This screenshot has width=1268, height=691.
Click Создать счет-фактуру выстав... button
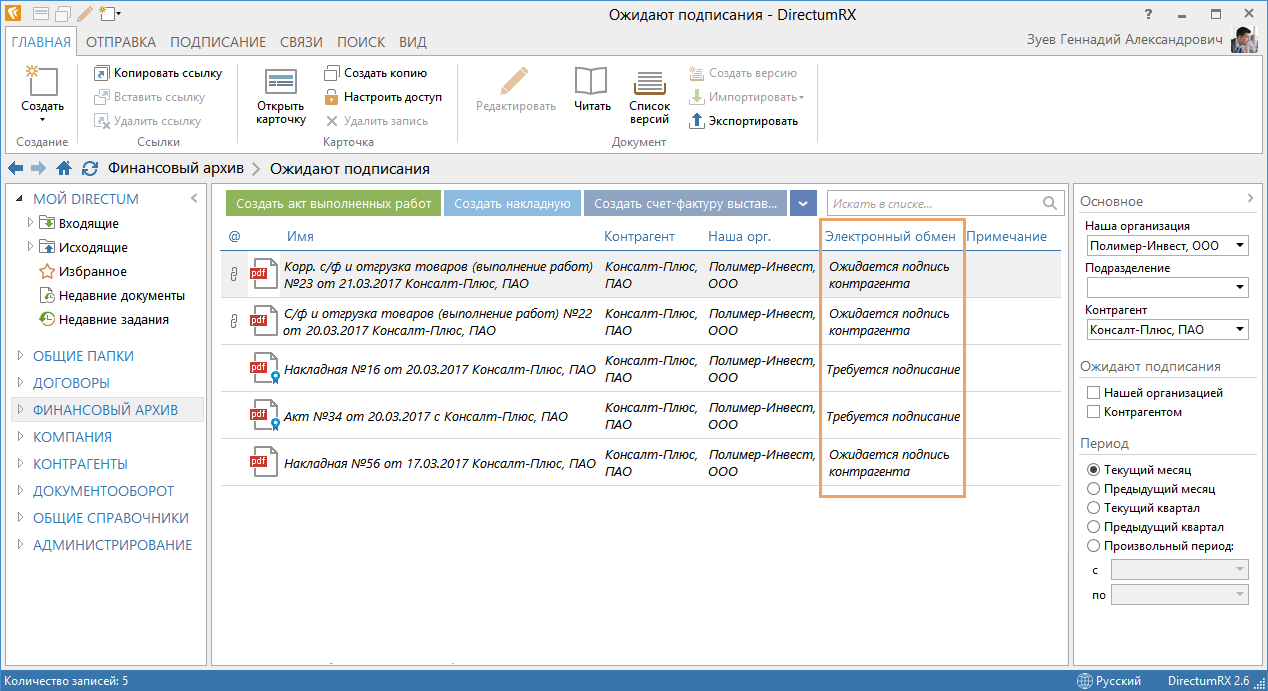[x=686, y=203]
